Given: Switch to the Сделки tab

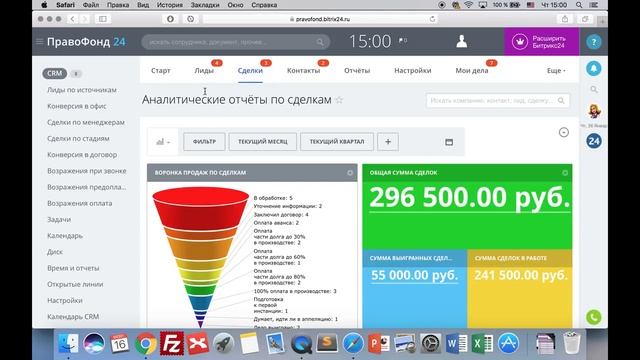Looking at the screenshot, I should pyautogui.click(x=250, y=71).
